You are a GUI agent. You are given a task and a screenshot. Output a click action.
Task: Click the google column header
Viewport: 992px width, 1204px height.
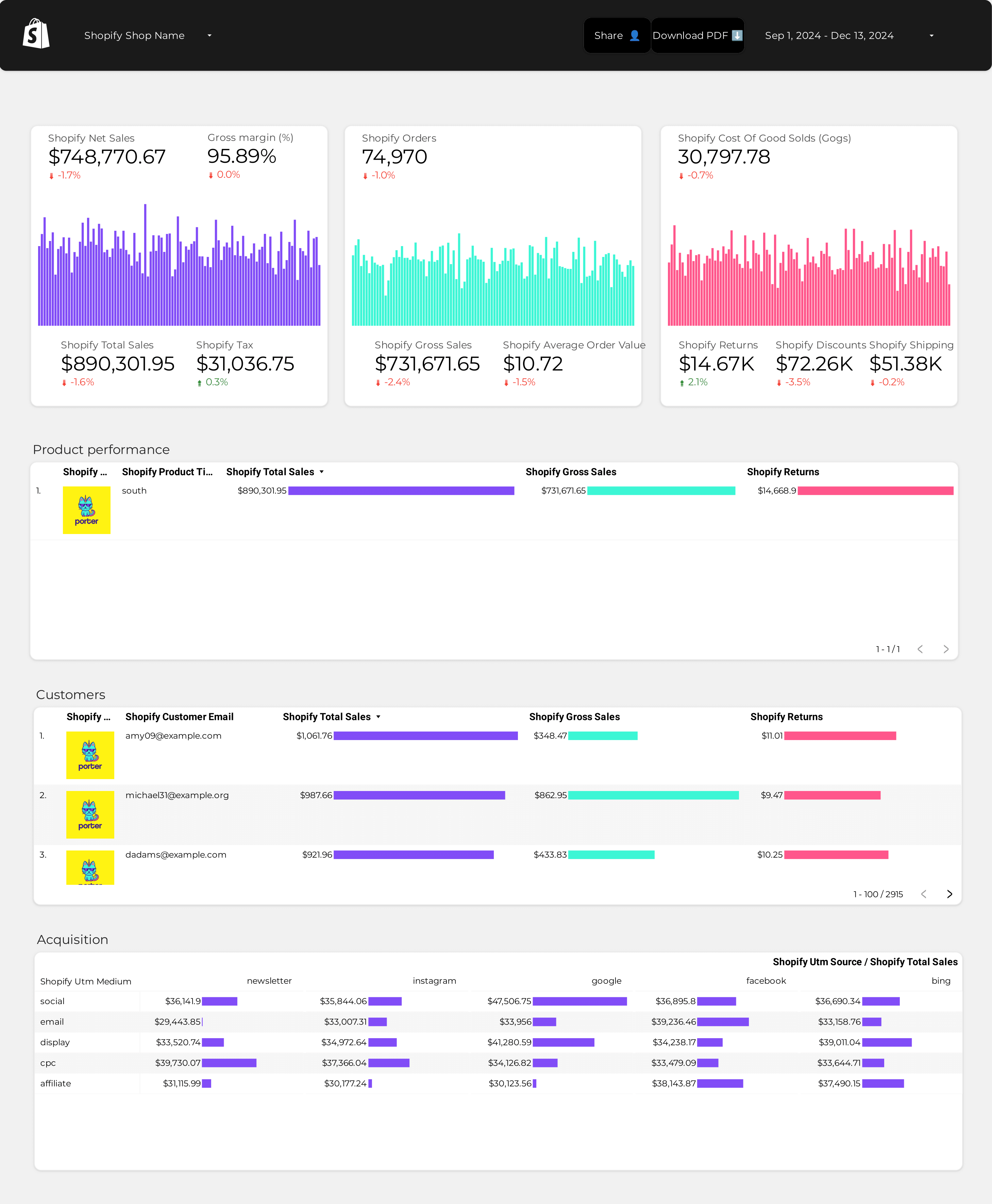[606, 981]
